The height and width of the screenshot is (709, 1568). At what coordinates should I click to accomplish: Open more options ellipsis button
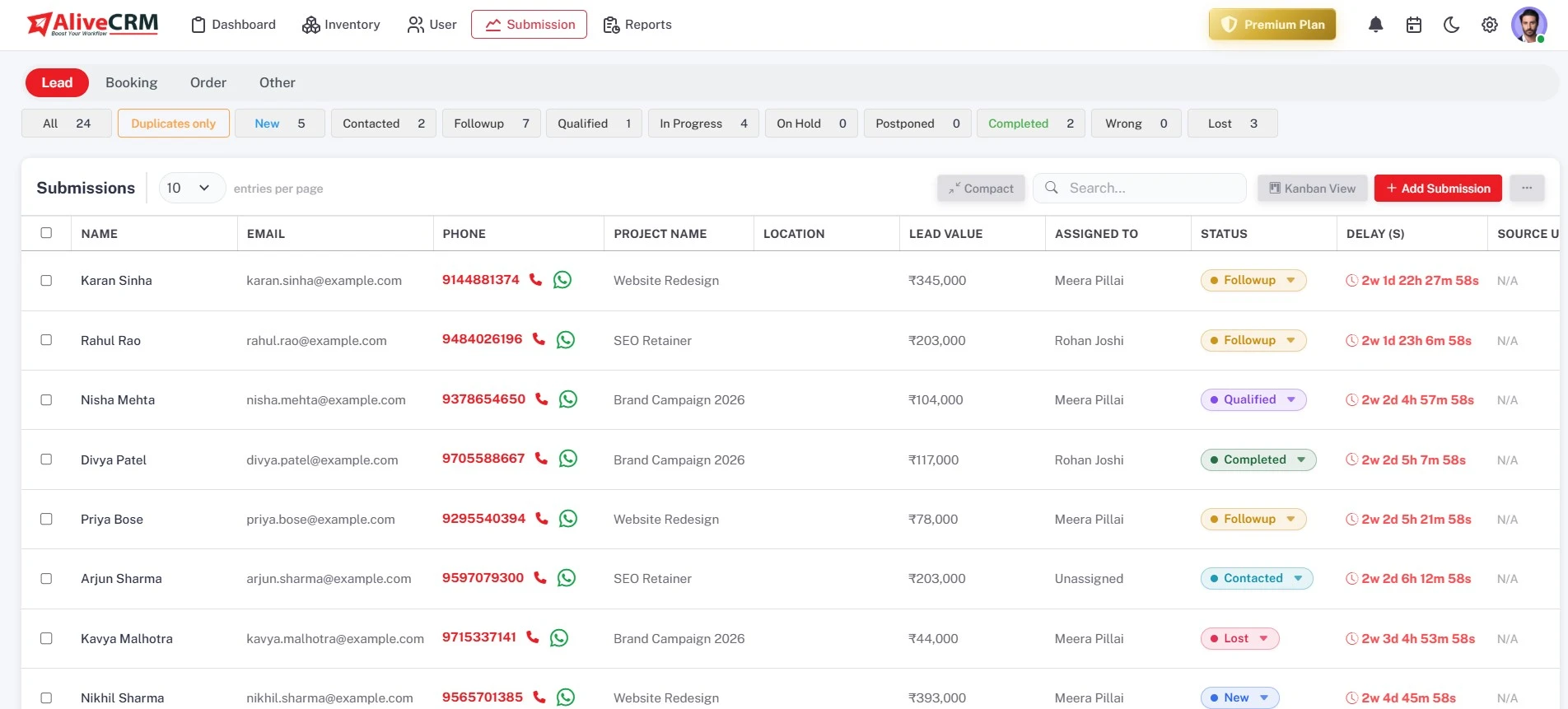(1527, 188)
